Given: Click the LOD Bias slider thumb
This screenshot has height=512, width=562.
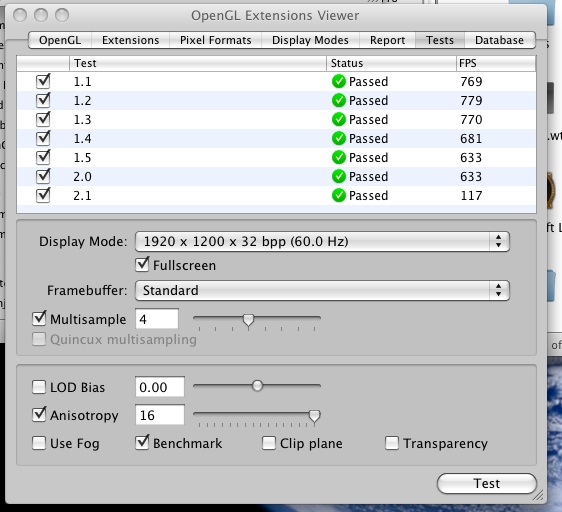Looking at the screenshot, I should pos(257,386).
